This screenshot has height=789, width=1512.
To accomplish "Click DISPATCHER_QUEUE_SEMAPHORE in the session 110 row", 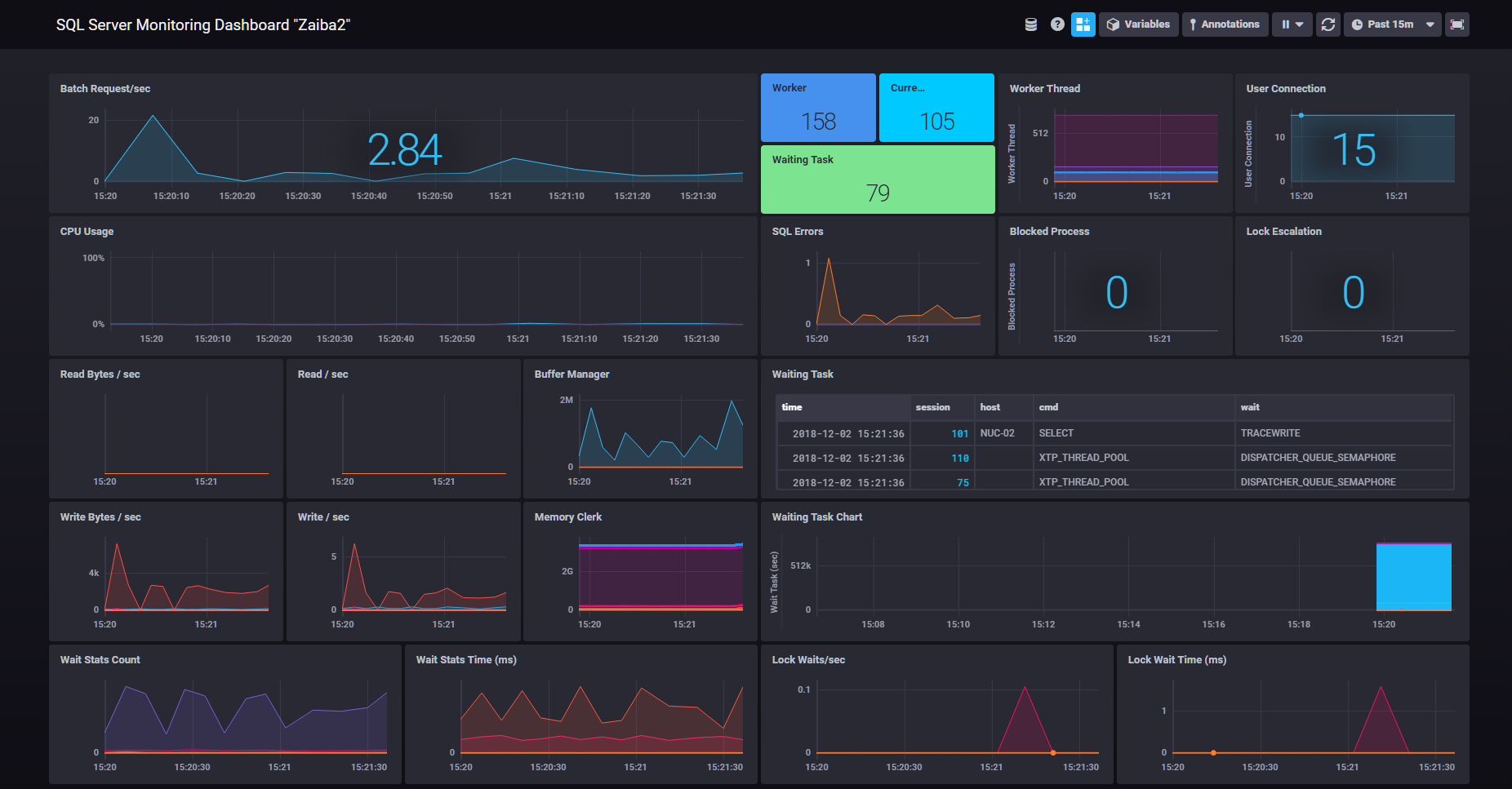I will coord(1318,458).
